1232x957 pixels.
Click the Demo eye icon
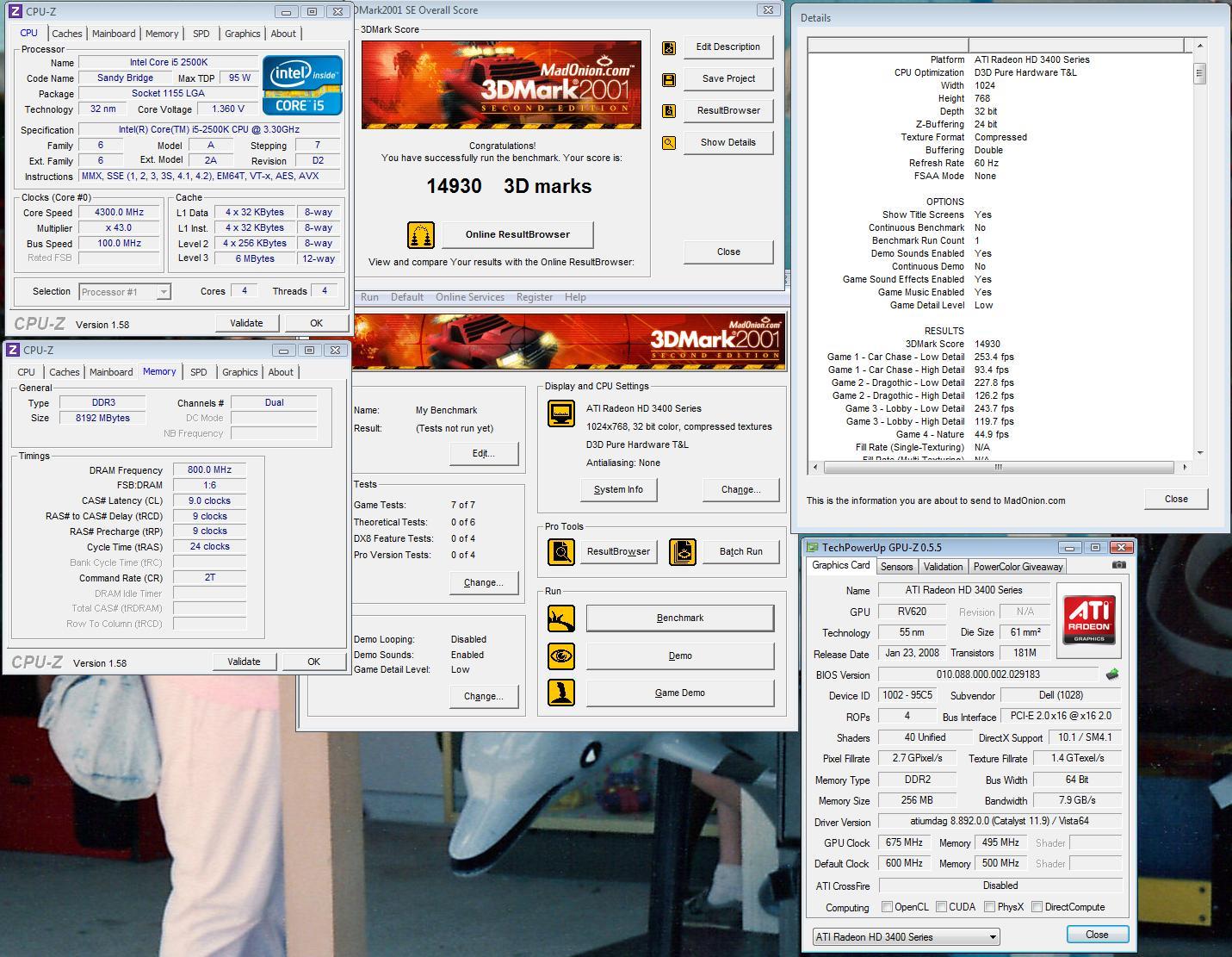point(561,656)
